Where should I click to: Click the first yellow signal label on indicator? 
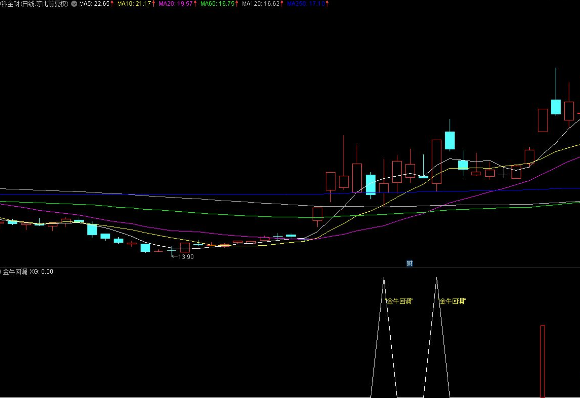pos(399,301)
